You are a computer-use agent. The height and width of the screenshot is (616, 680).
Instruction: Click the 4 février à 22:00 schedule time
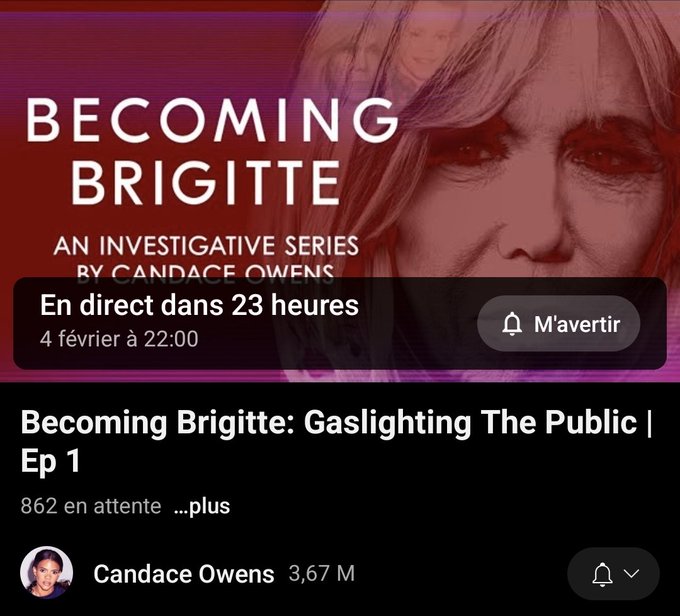[119, 339]
